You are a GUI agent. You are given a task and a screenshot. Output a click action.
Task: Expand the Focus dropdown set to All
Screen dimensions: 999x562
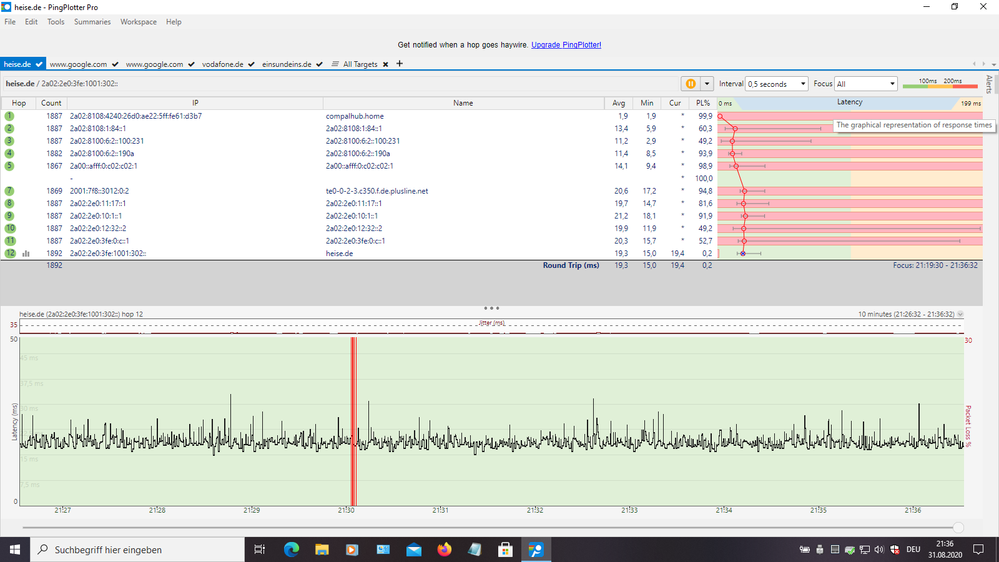click(866, 84)
